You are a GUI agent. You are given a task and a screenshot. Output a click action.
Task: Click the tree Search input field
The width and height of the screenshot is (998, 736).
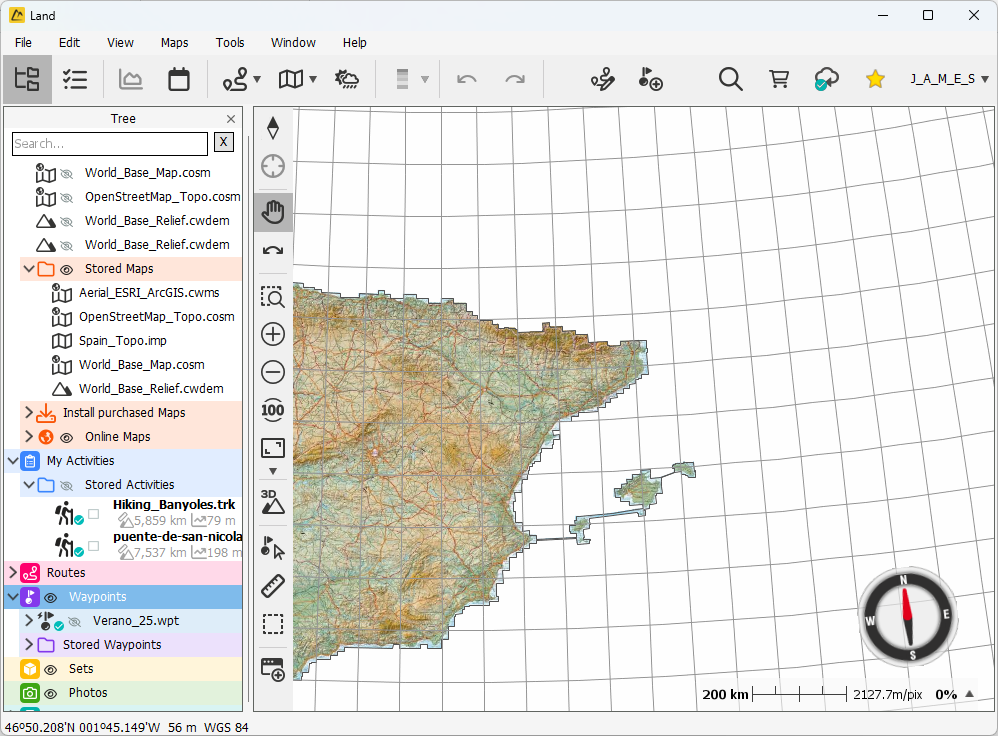coord(109,144)
